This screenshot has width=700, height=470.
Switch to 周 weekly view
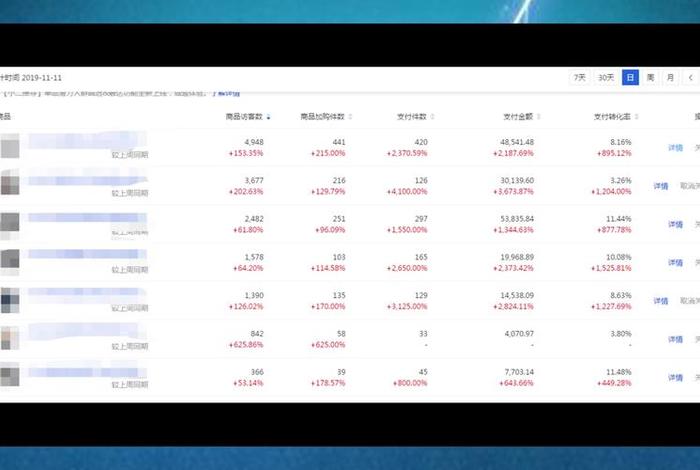tap(650, 77)
